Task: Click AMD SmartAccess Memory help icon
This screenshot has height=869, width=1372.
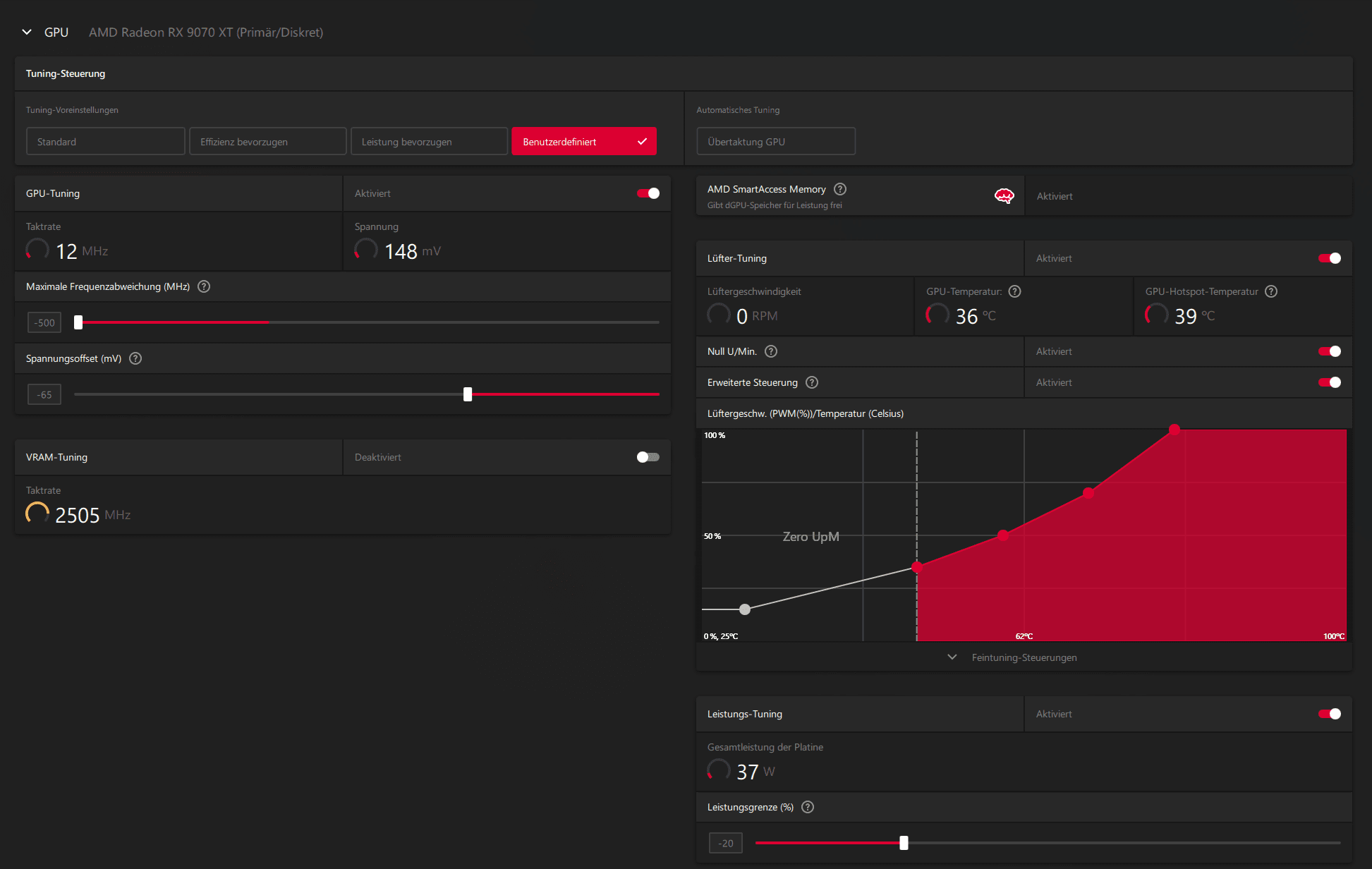Action: point(839,189)
